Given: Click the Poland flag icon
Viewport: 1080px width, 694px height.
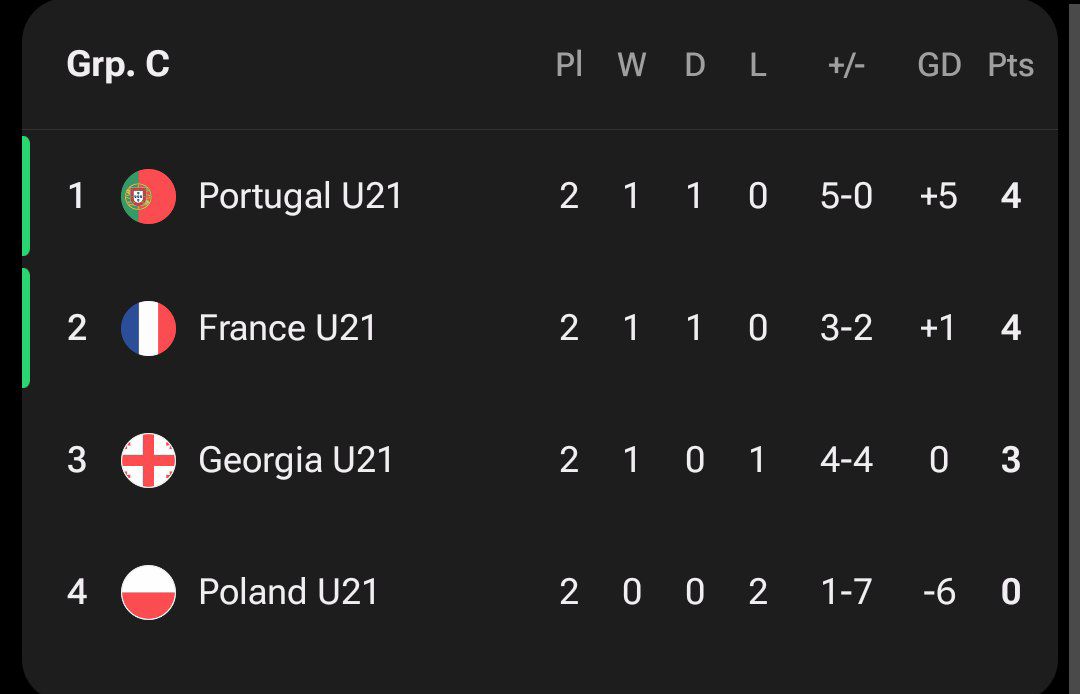Looking at the screenshot, I should [148, 592].
